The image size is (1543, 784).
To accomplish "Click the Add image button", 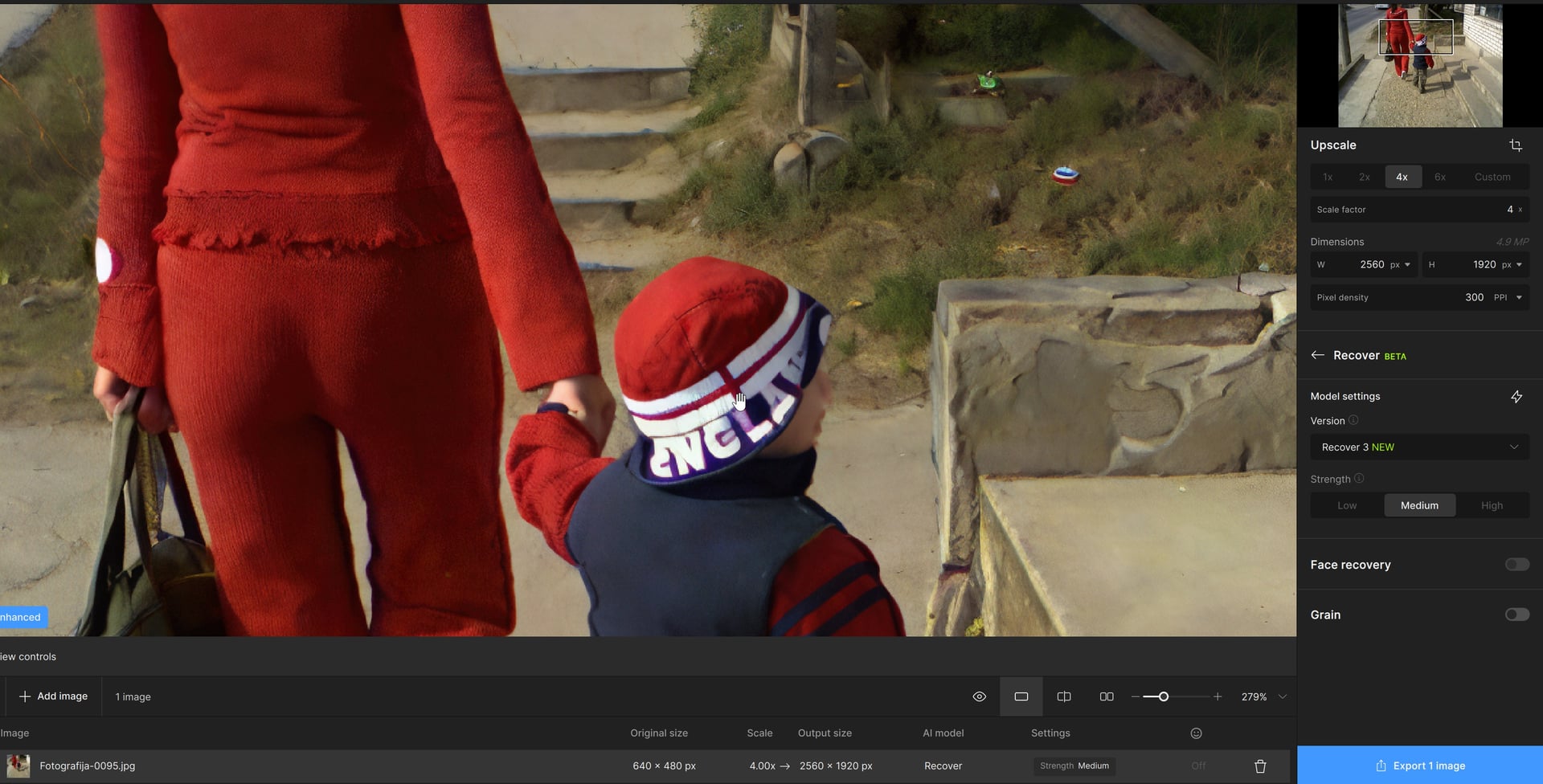I will click(53, 696).
